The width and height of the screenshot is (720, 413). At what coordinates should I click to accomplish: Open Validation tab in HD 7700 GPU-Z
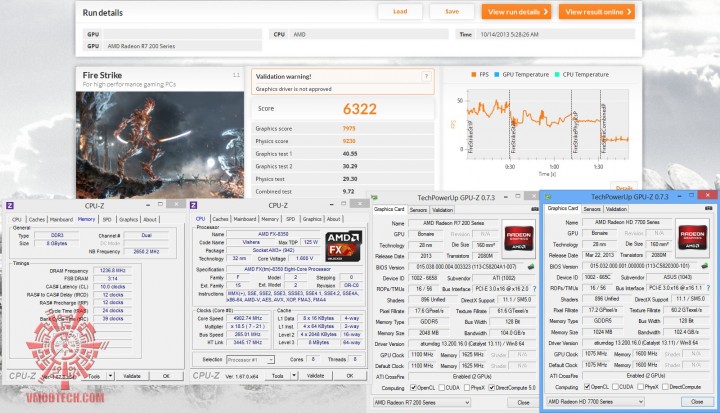(616, 209)
